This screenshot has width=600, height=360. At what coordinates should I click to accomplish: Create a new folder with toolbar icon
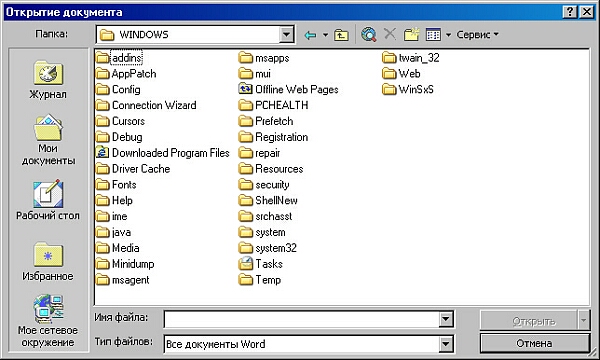(411, 34)
